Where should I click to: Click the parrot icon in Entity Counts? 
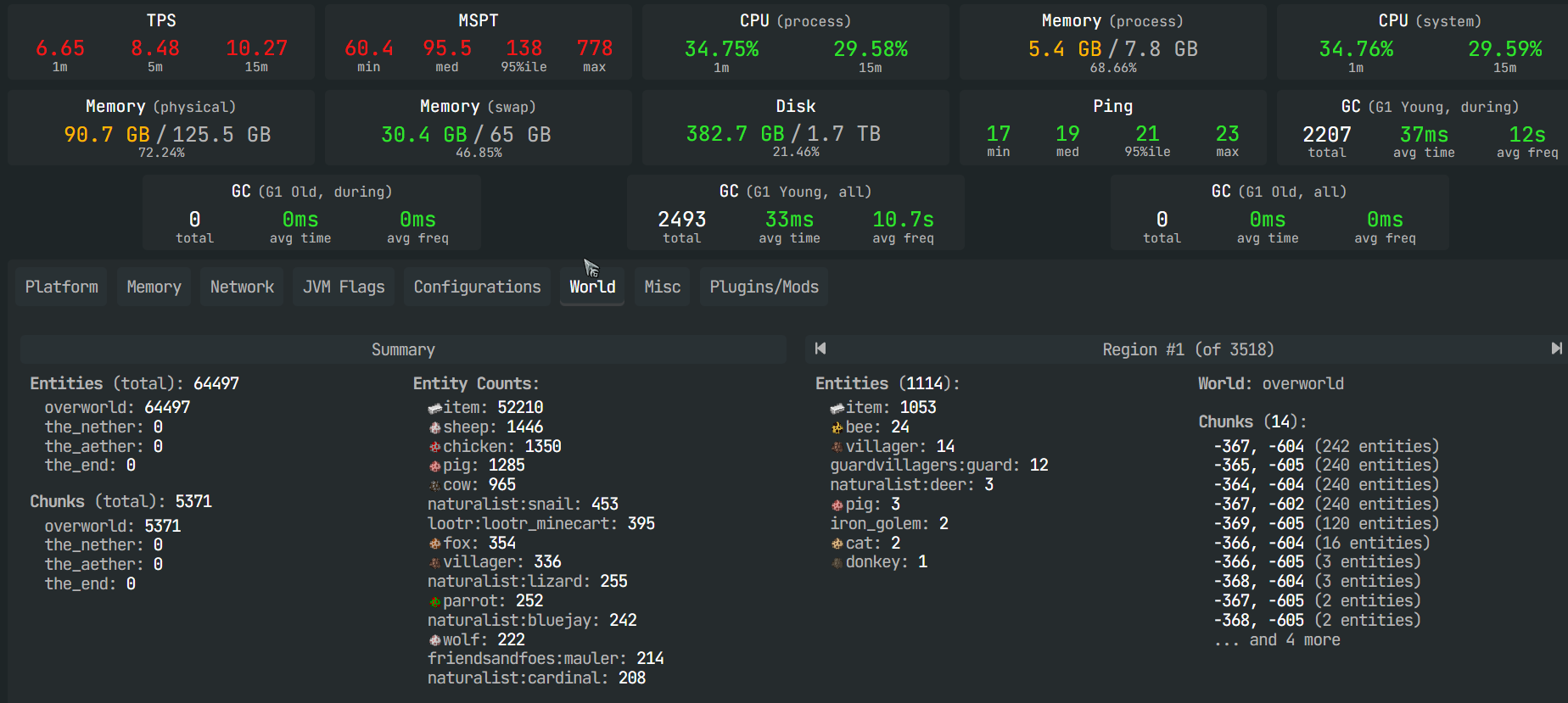(x=434, y=602)
